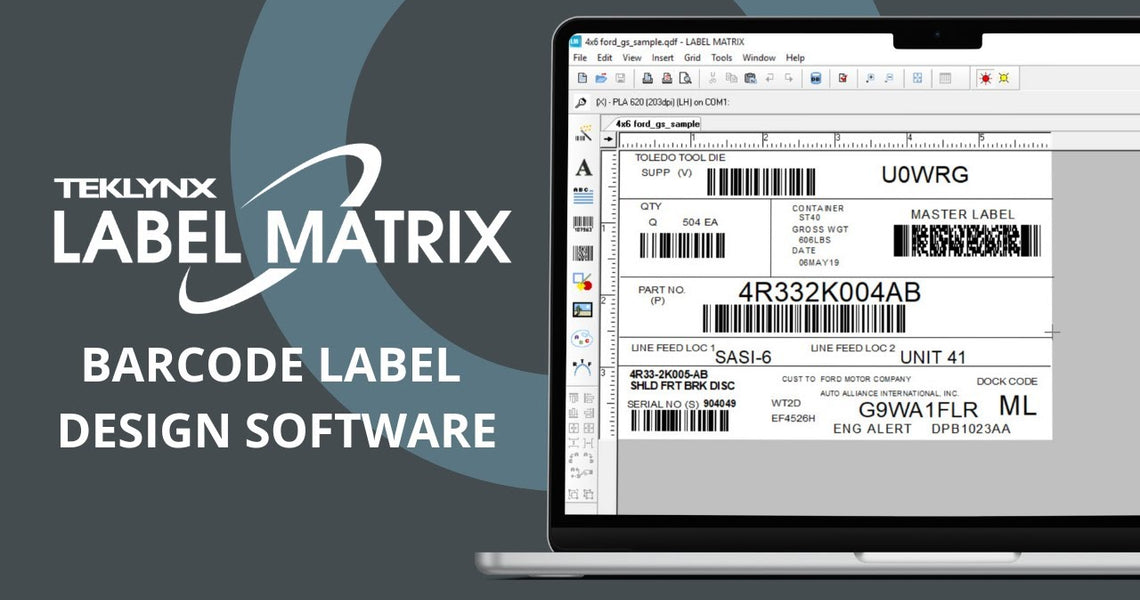Select the QTY barcode object
This screenshot has height=600, width=1140.
pyautogui.click(x=682, y=246)
